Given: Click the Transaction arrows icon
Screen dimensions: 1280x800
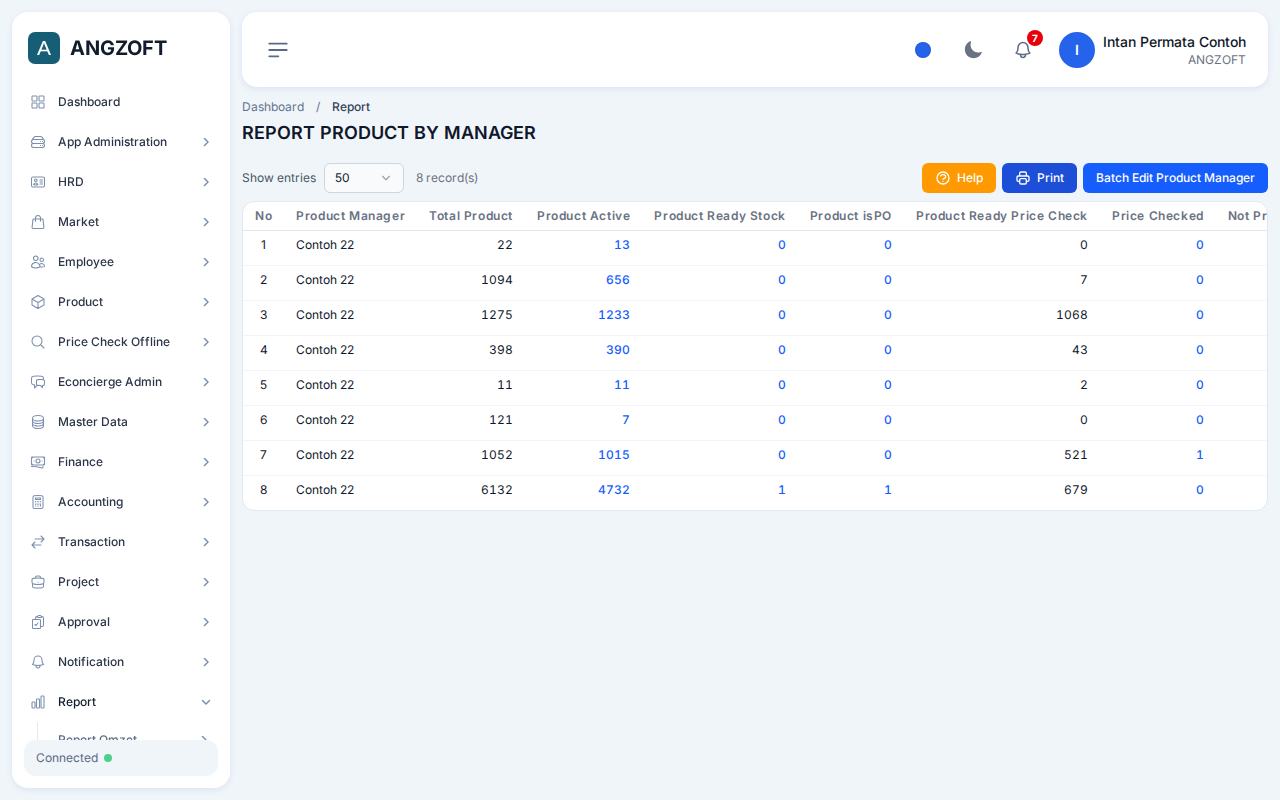Looking at the screenshot, I should pyautogui.click(x=38, y=542).
